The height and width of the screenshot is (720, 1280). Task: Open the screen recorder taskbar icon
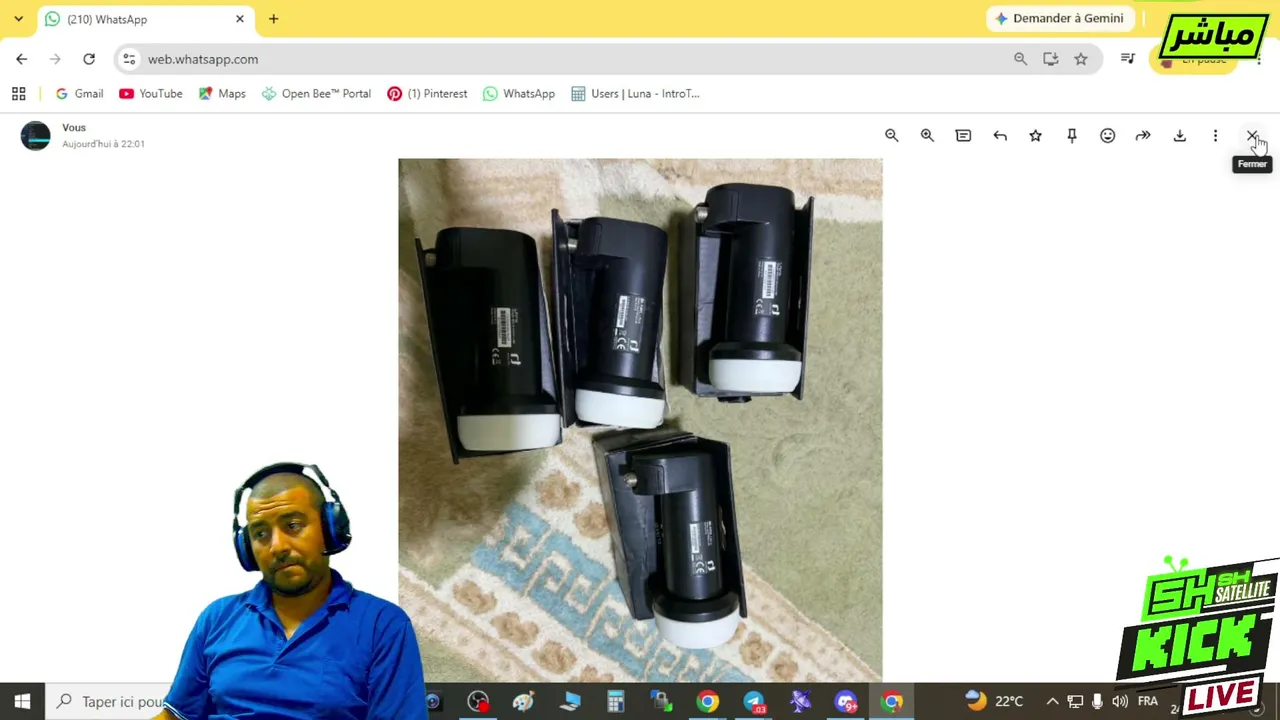point(478,701)
